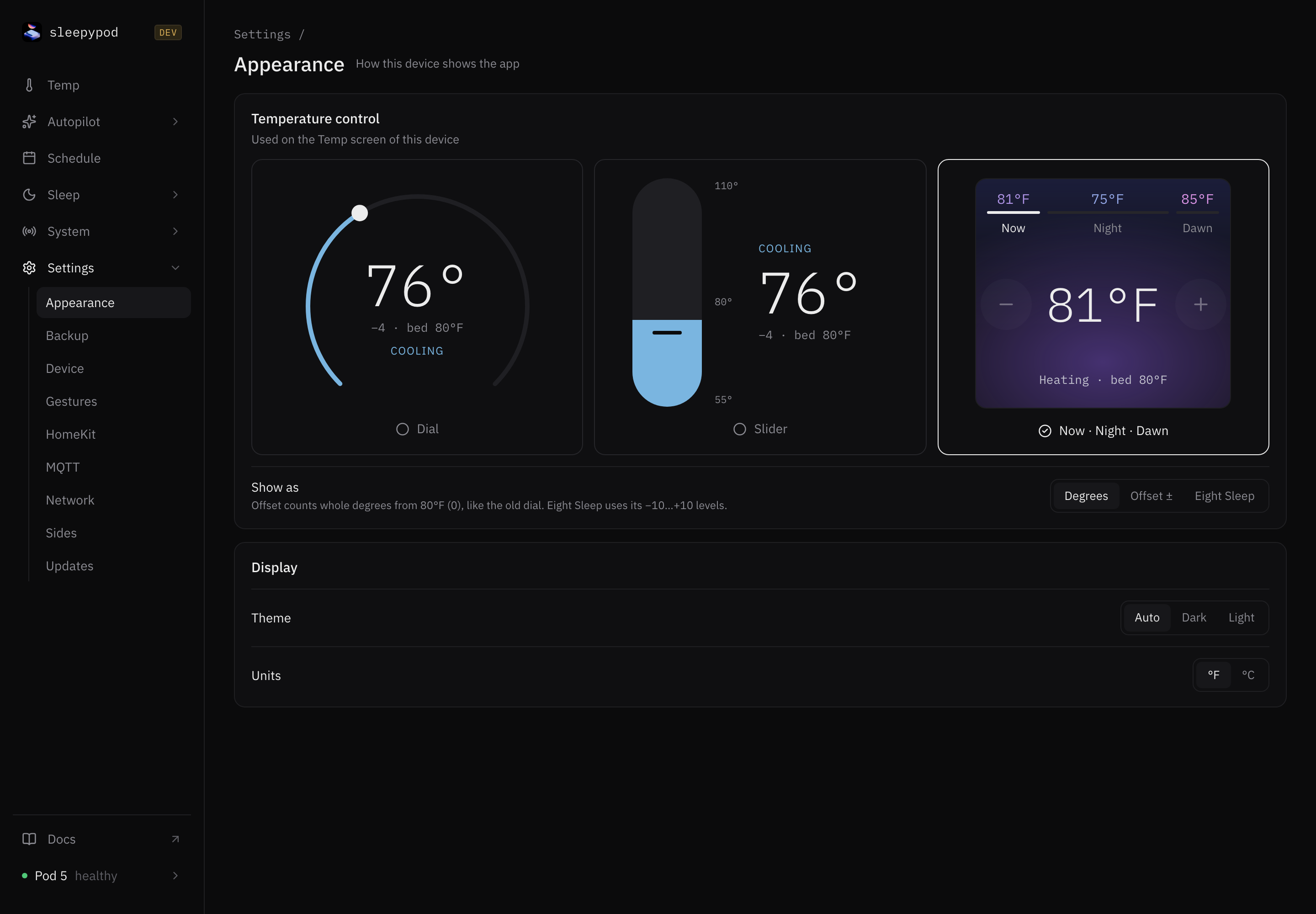Switch theme to Dark
The height and width of the screenshot is (914, 1316).
click(1194, 618)
